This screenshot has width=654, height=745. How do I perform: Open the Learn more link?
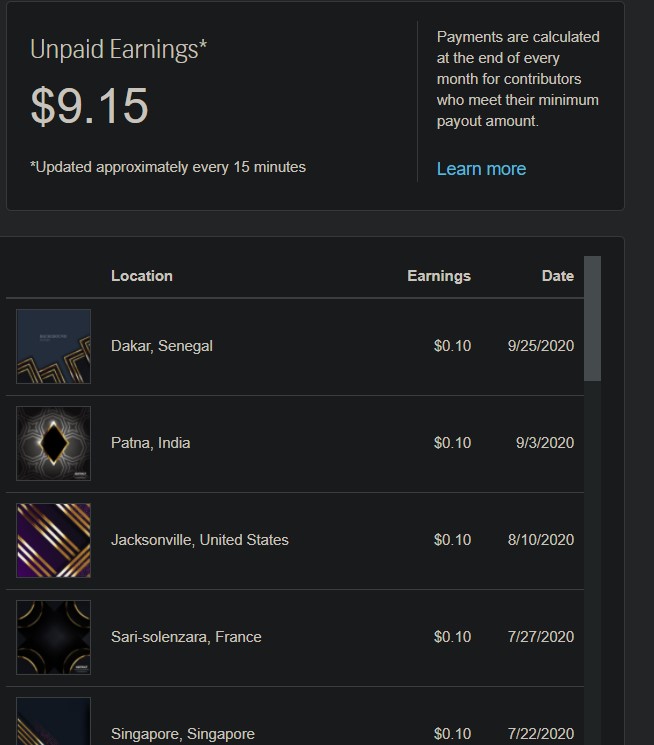click(481, 169)
